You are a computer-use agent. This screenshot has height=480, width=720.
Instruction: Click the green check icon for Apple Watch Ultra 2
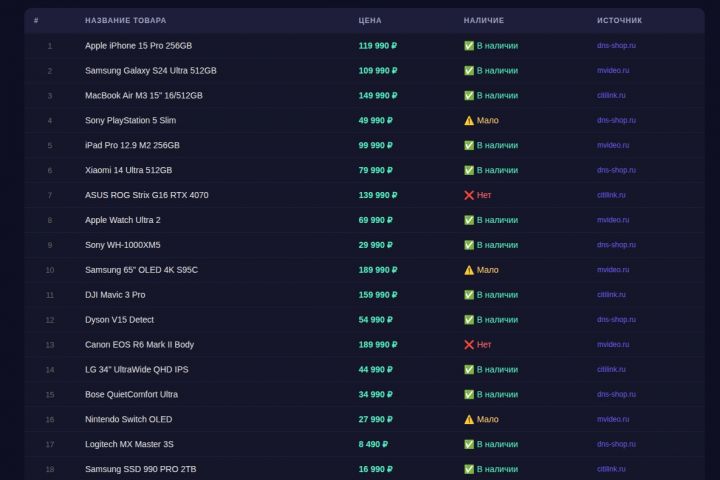point(469,220)
